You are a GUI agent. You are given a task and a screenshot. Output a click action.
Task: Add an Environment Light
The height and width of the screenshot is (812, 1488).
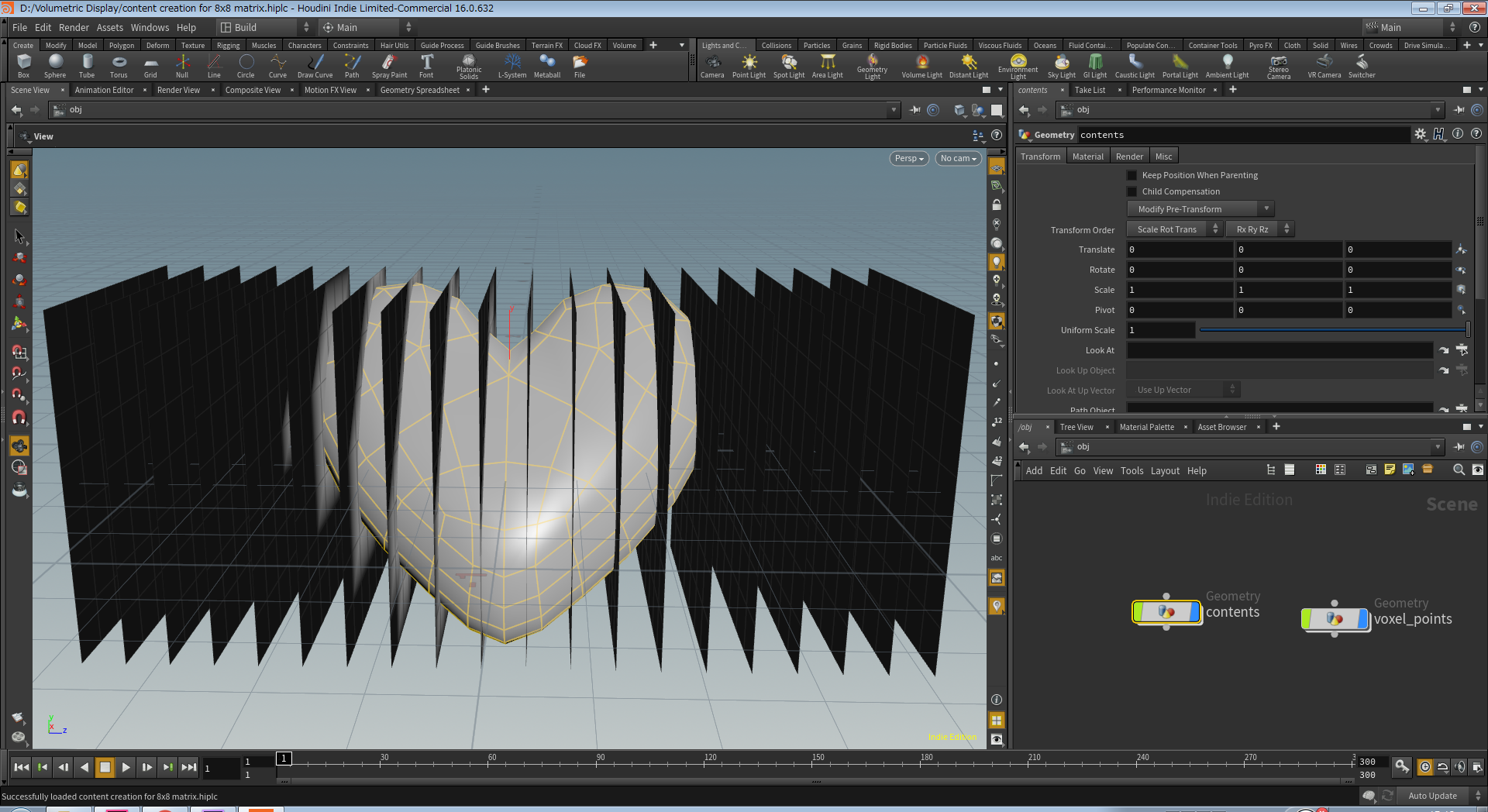[1018, 66]
